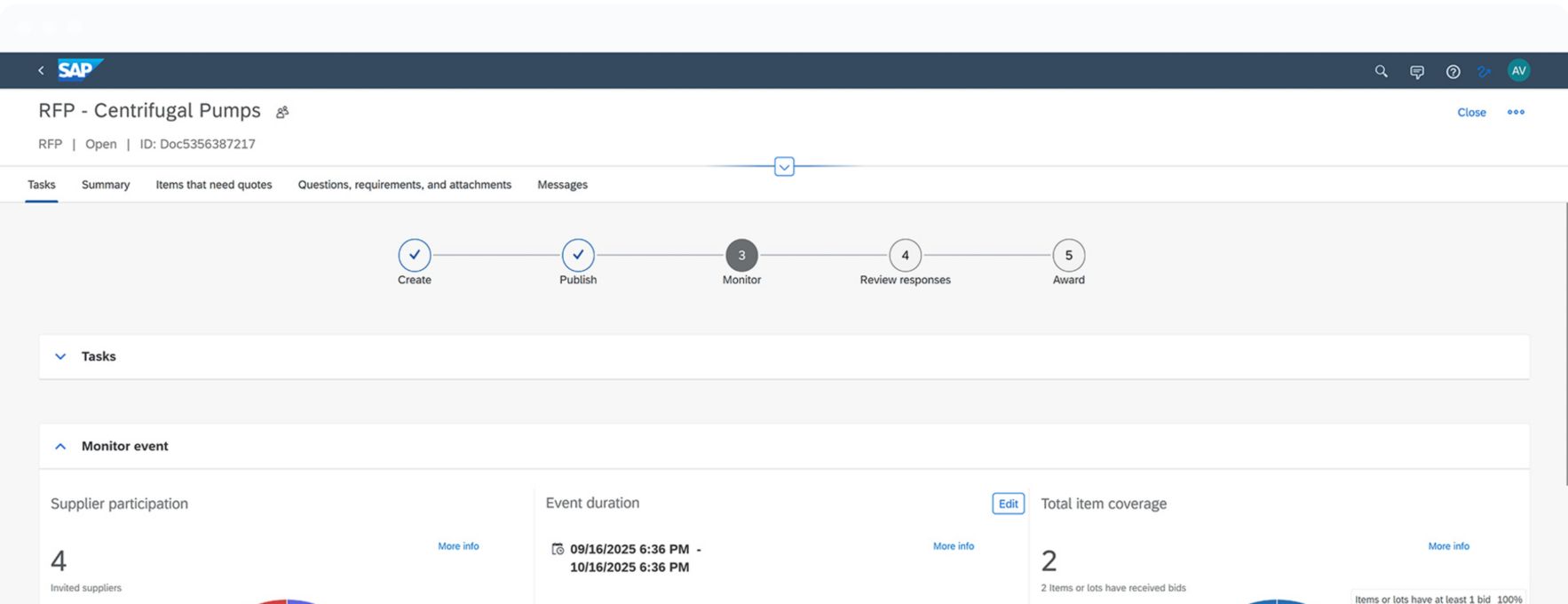Viewport: 1568px width, 604px height.
Task: Open the three-dot more actions menu
Action: coord(1516,112)
